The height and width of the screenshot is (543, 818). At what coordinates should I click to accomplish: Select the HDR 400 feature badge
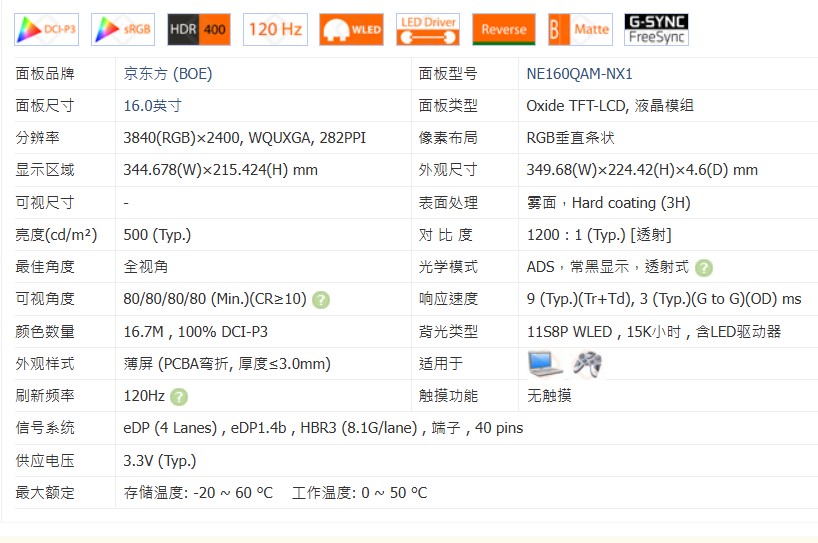point(199,29)
